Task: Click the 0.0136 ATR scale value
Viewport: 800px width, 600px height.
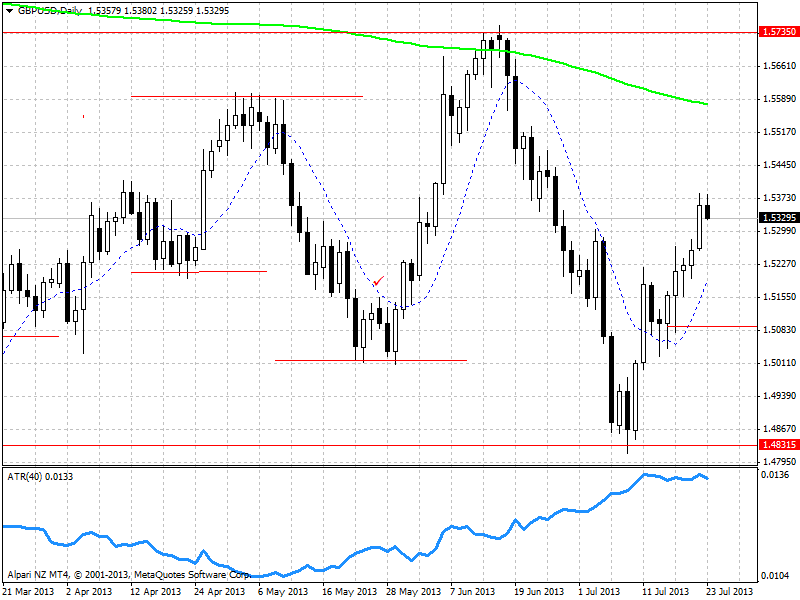Action: (x=775, y=475)
